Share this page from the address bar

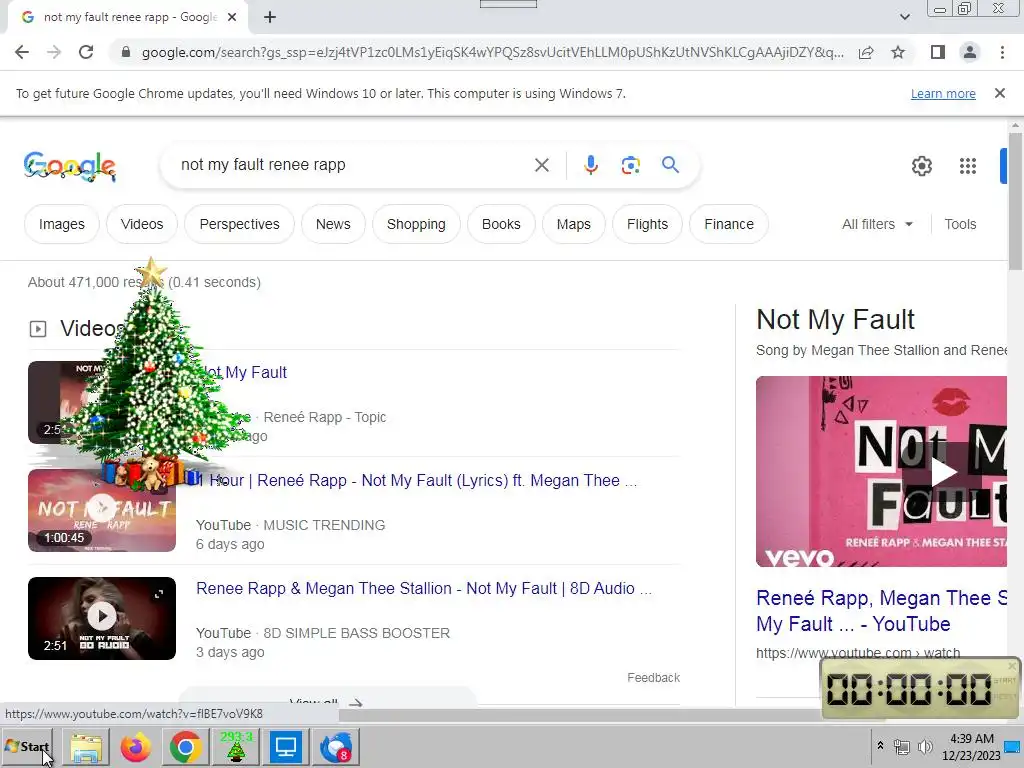[x=866, y=52]
